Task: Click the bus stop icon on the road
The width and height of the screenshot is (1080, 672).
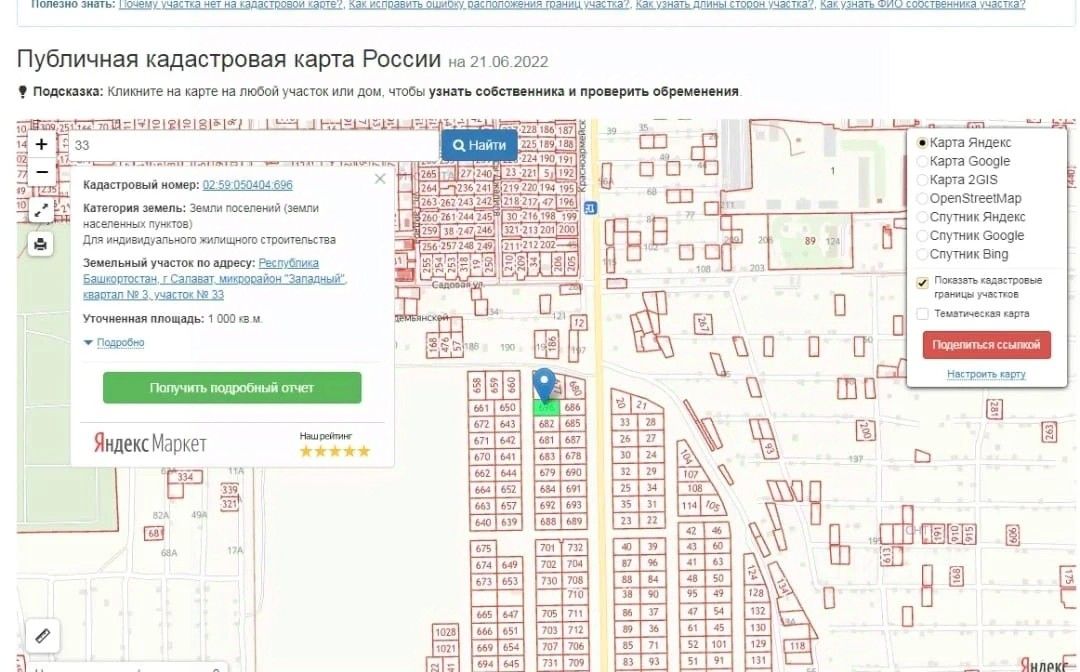Action: tap(590, 208)
